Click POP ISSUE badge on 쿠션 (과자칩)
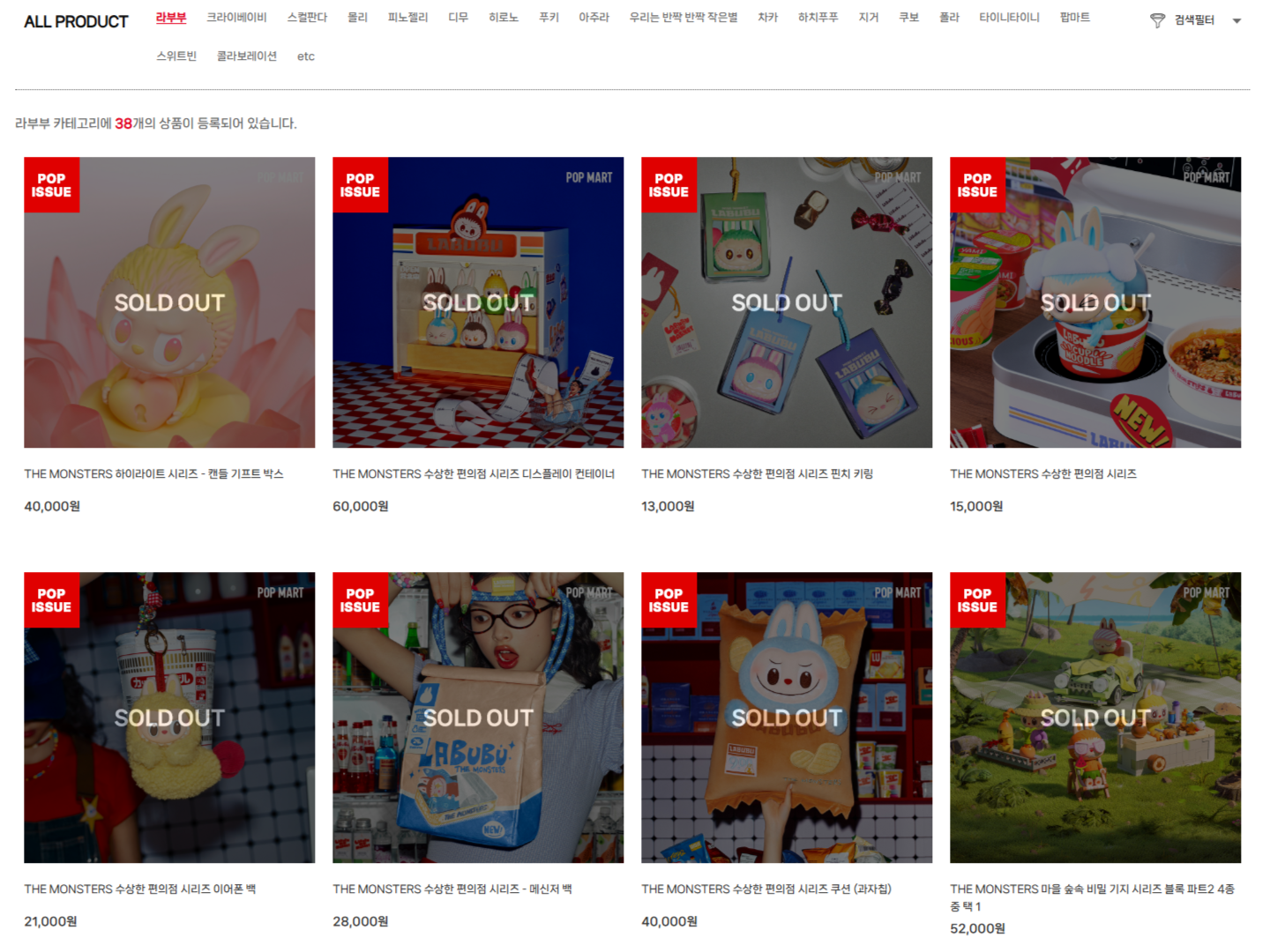The image size is (1270, 952). pyautogui.click(x=669, y=600)
